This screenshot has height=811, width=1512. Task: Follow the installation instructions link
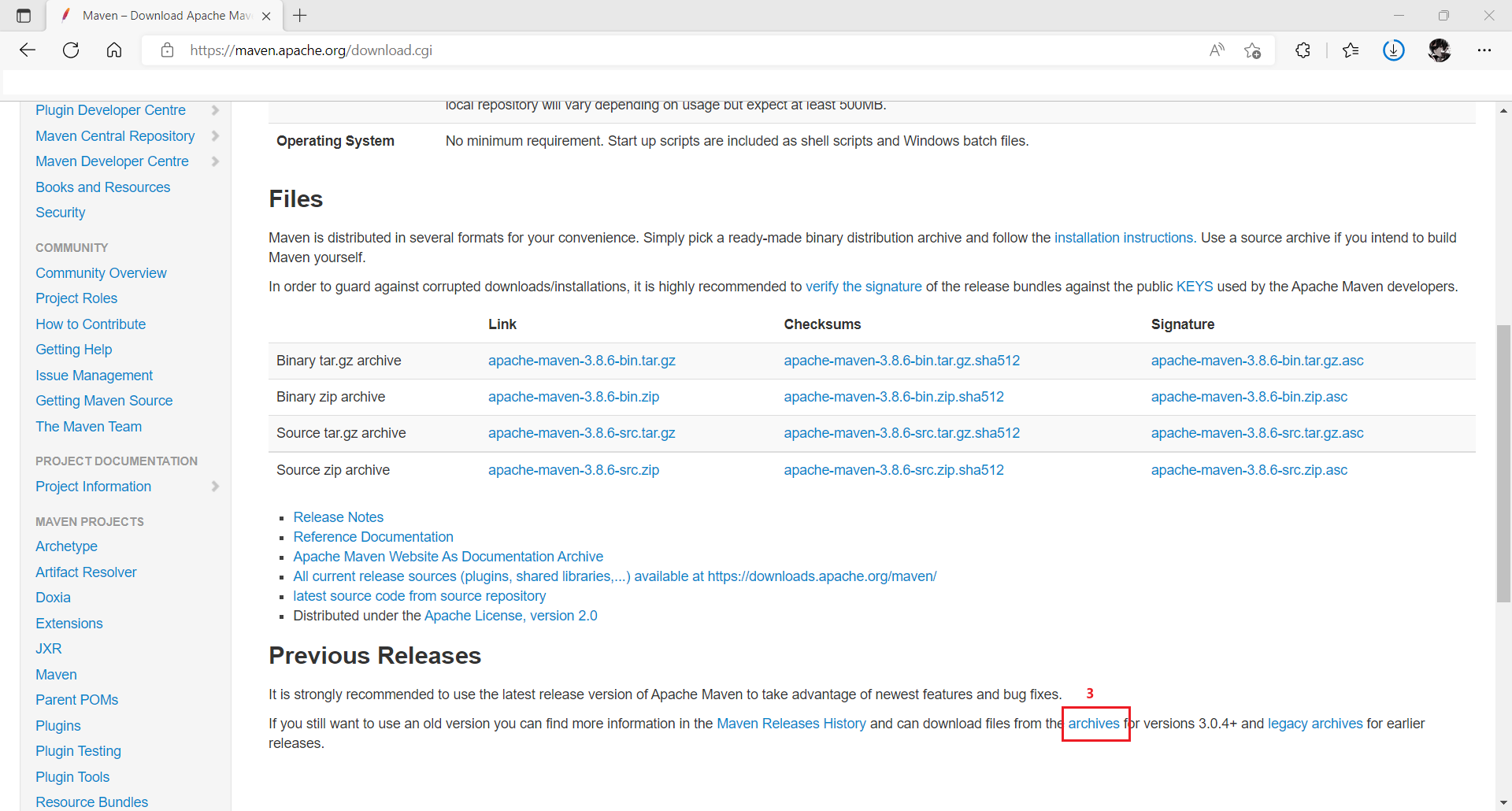1124,238
